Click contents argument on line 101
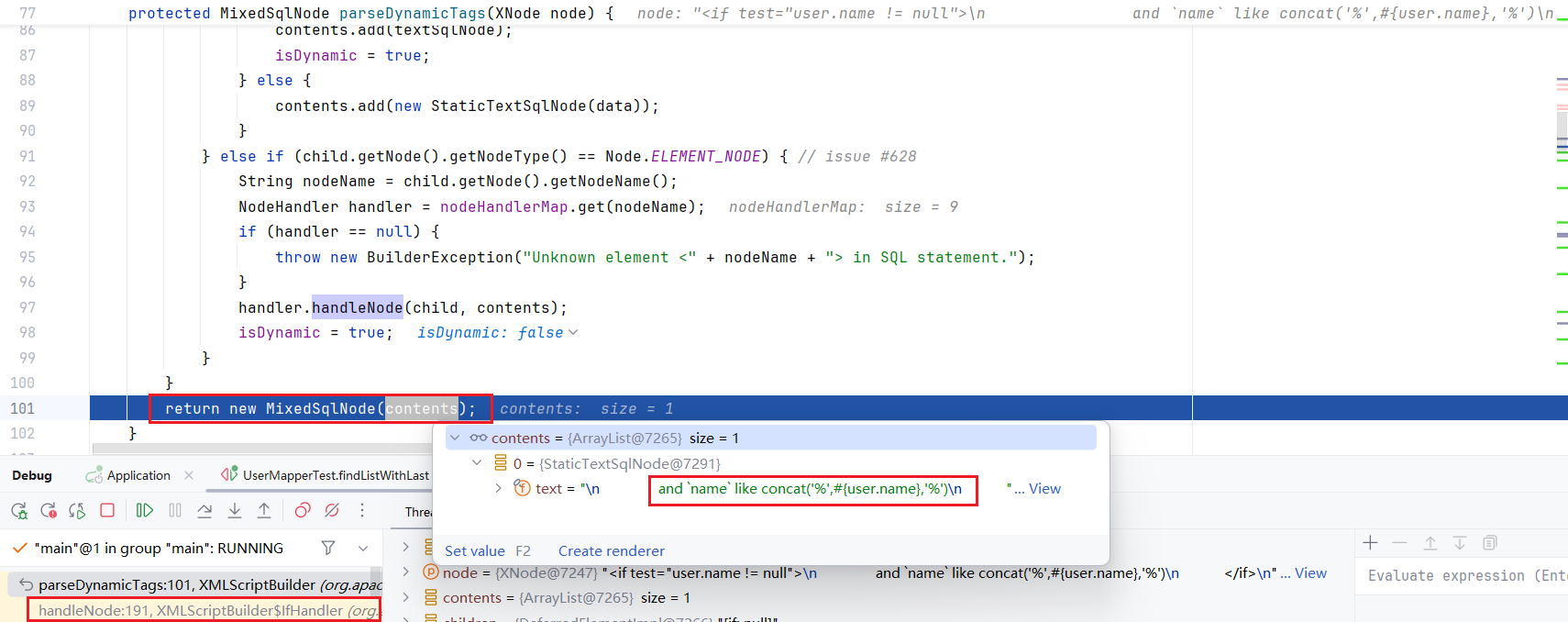The width and height of the screenshot is (1568, 622). coord(421,408)
